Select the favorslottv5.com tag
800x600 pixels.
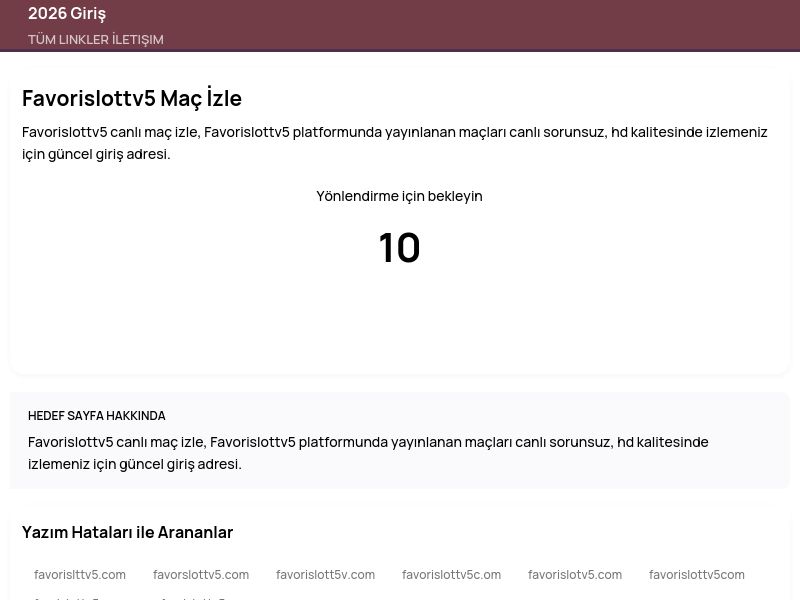(201, 574)
